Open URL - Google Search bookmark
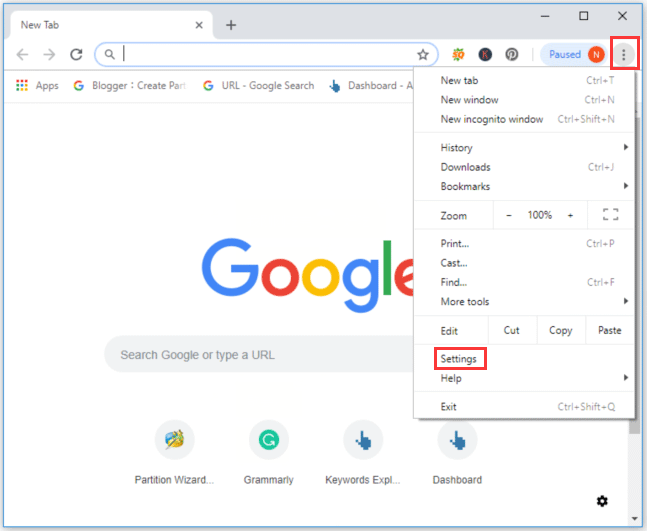Image resolution: width=647 pixels, height=531 pixels. pos(259,85)
